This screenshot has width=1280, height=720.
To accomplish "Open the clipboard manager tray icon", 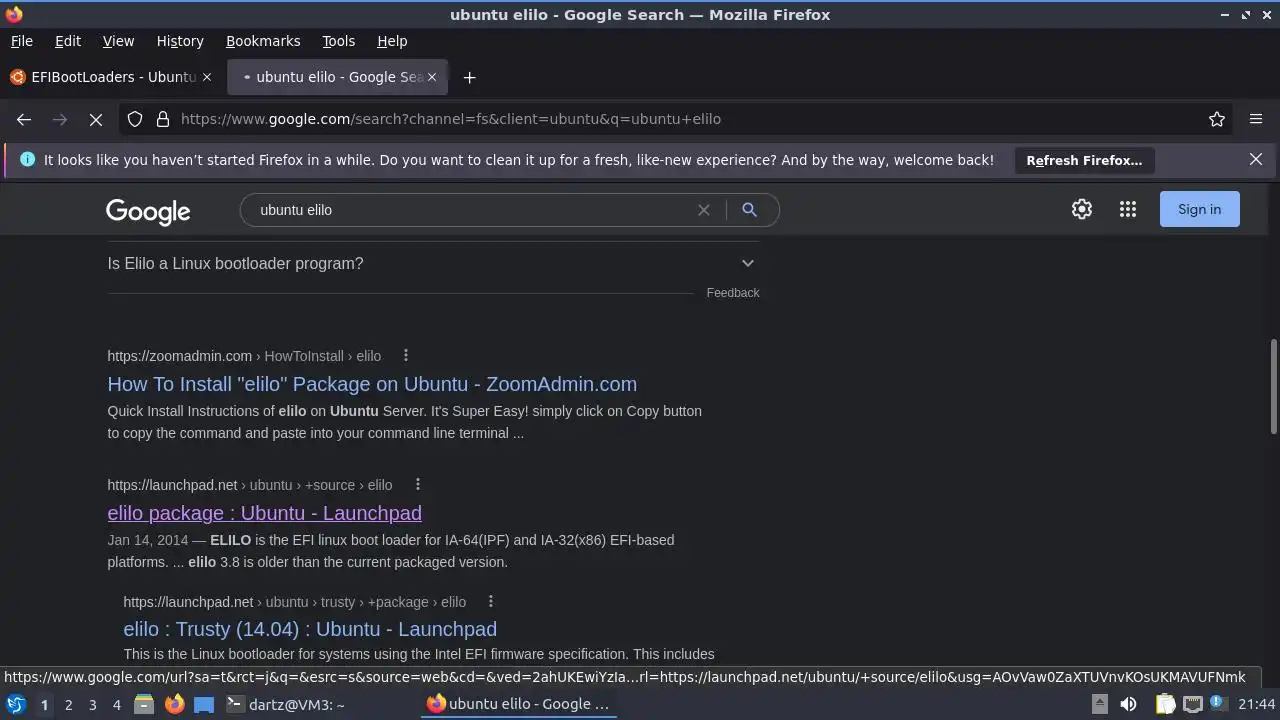I will tap(1165, 704).
